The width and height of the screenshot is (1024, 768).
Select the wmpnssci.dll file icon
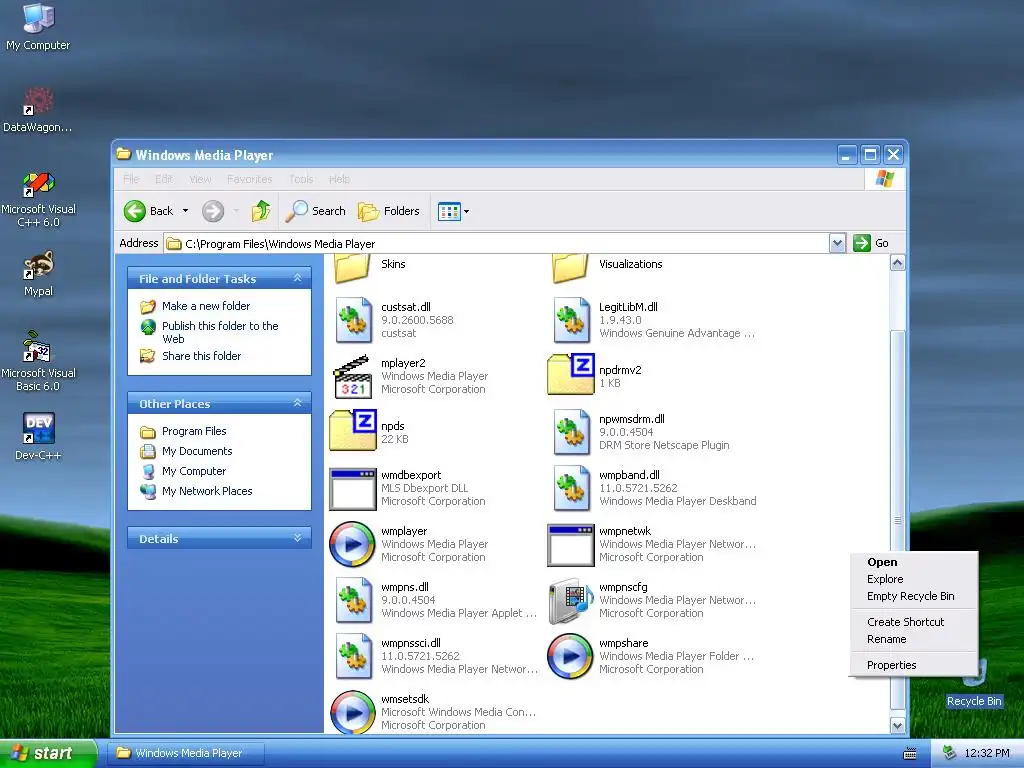tap(353, 656)
